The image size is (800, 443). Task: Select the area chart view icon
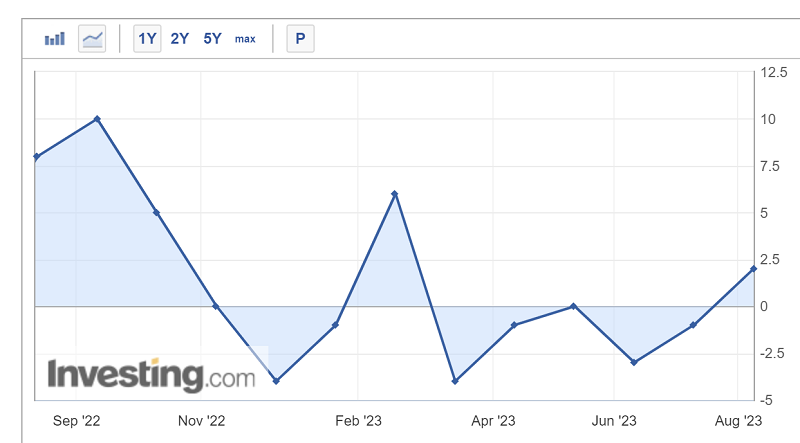pos(92,39)
